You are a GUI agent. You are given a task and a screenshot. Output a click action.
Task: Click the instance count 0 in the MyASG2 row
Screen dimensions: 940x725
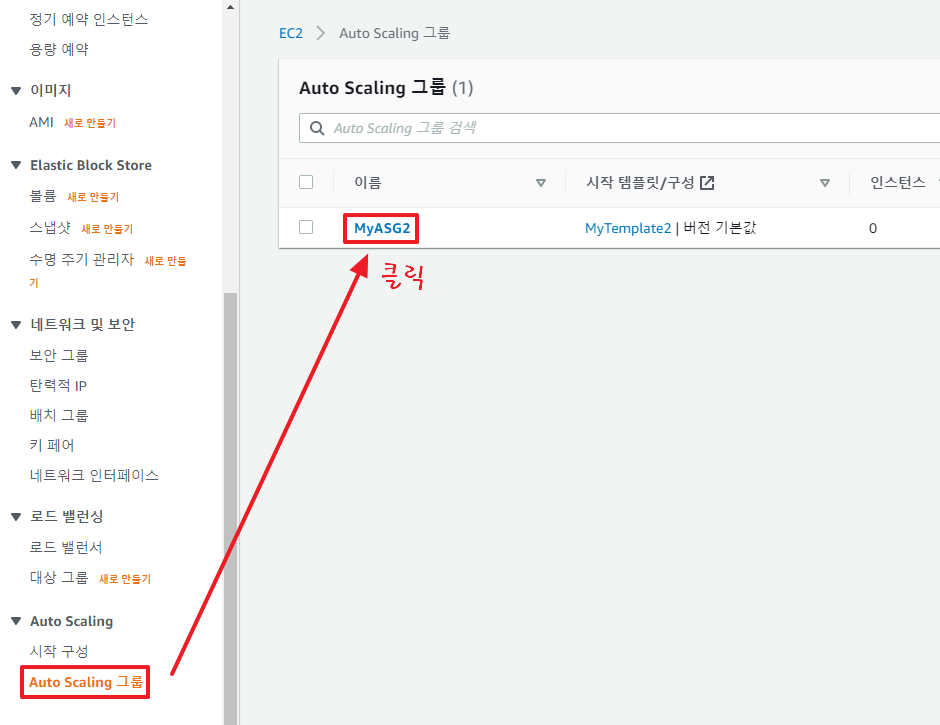(873, 228)
